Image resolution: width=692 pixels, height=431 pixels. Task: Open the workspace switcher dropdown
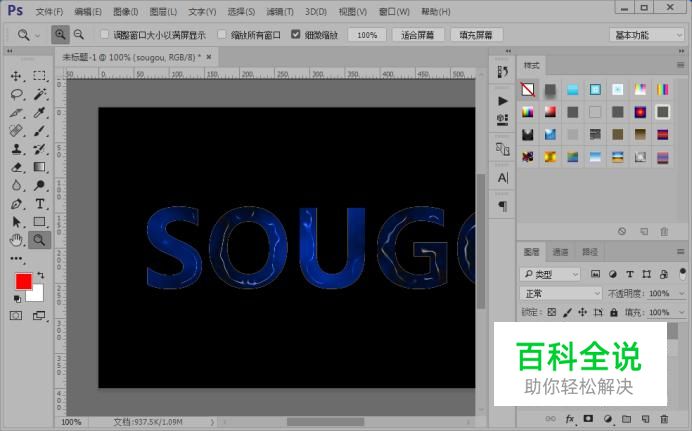click(647, 35)
